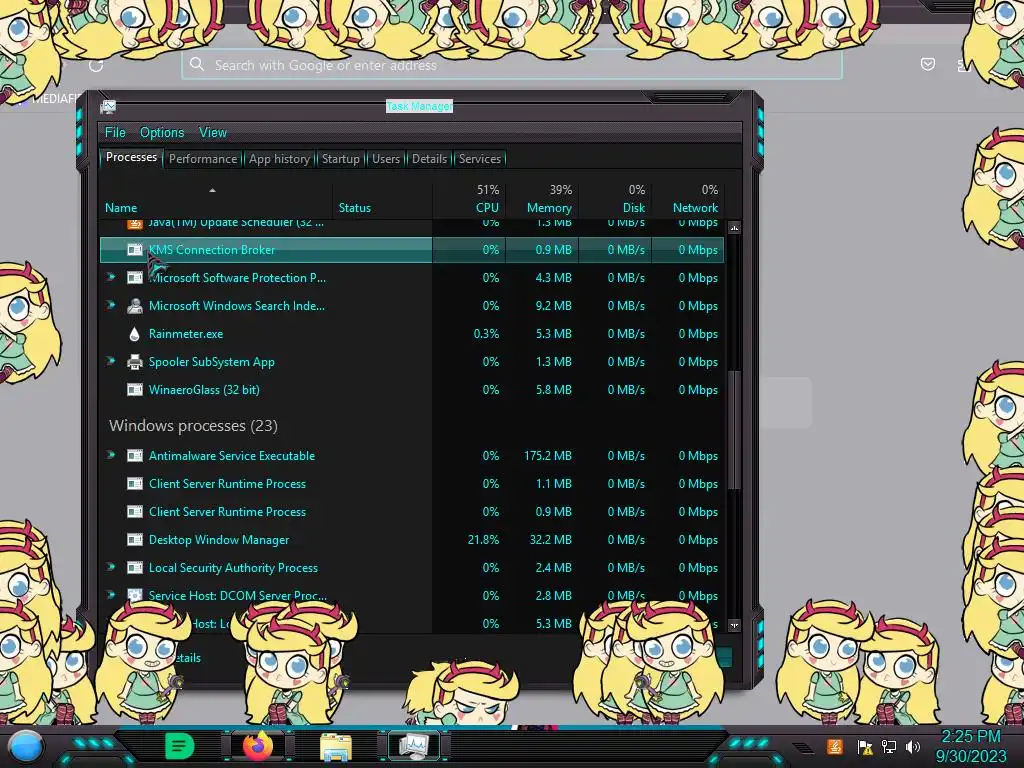This screenshot has height=768, width=1024.
Task: Open the Services tab
Action: click(480, 159)
